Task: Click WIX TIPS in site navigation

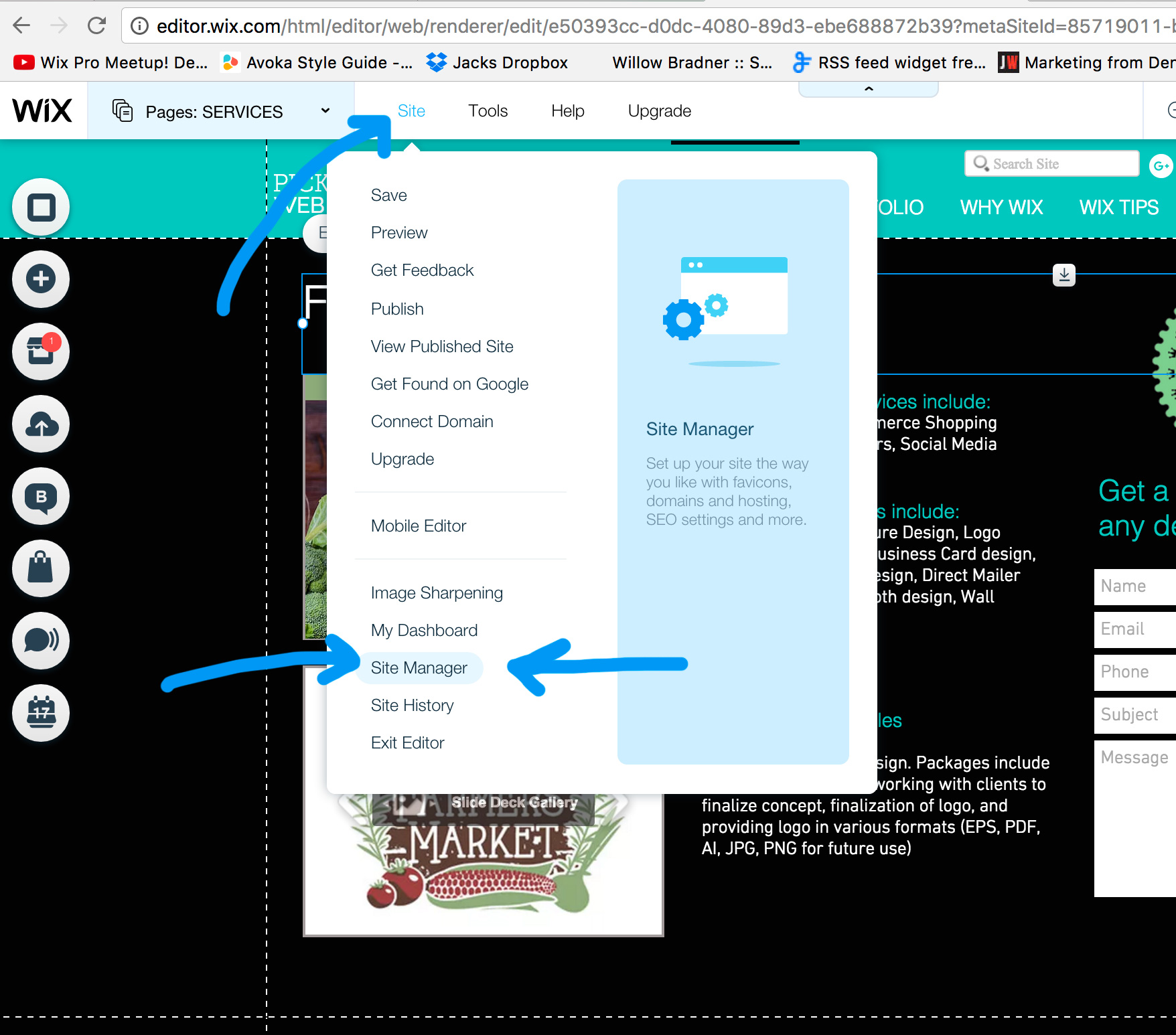Action: point(1118,208)
